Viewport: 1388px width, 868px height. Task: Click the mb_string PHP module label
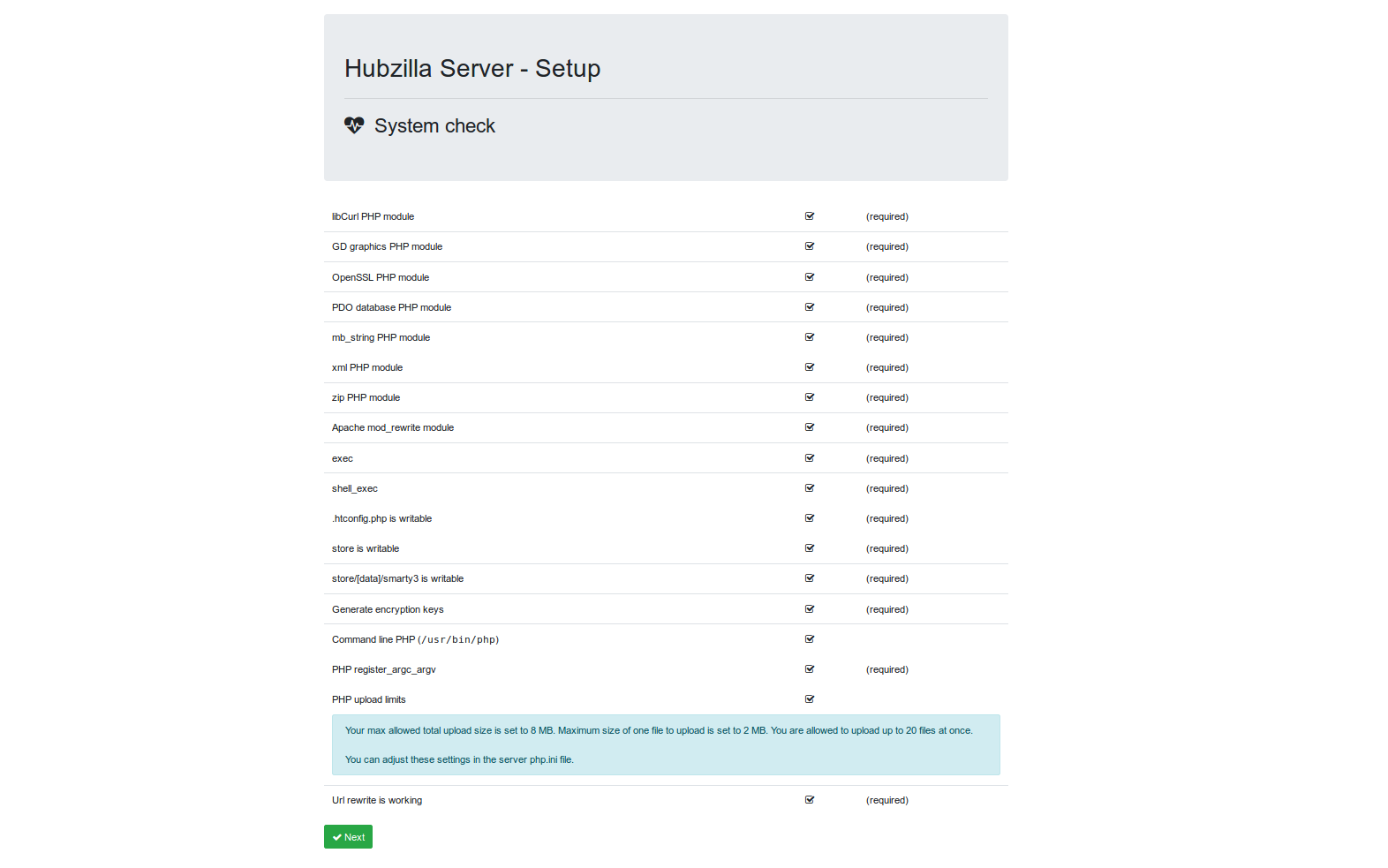[381, 337]
